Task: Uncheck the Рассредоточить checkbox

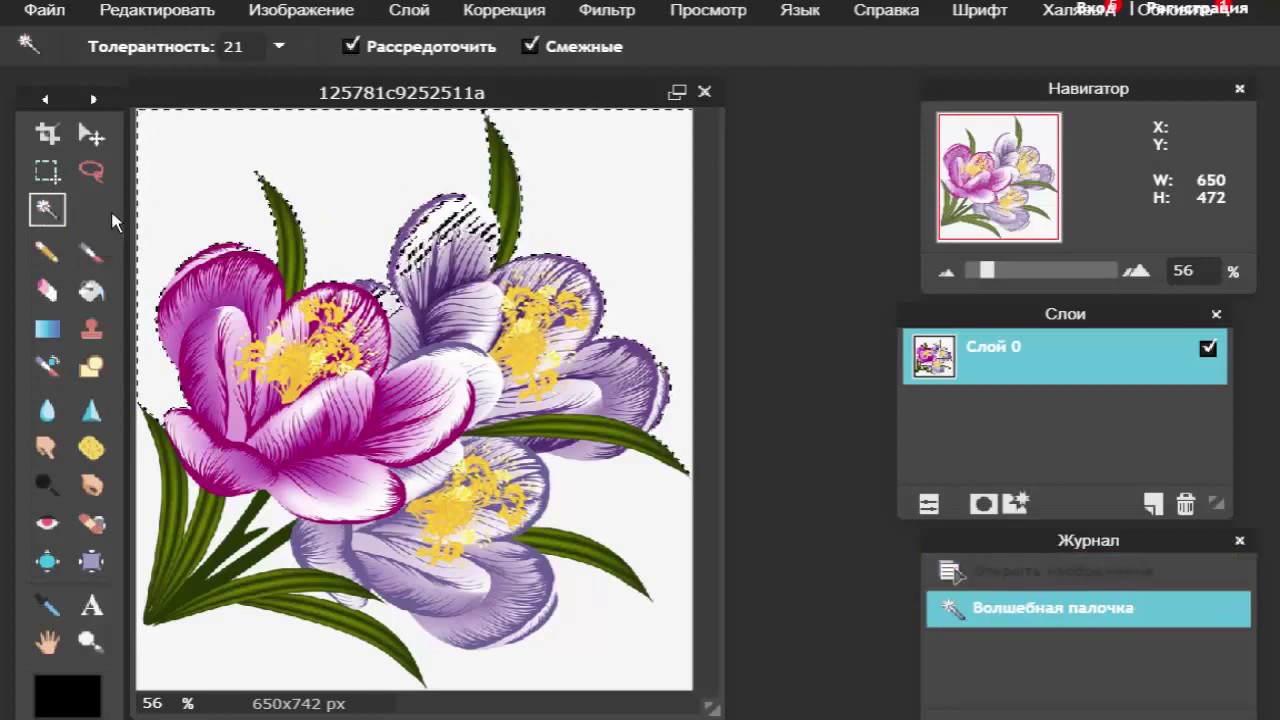Action: tap(351, 46)
